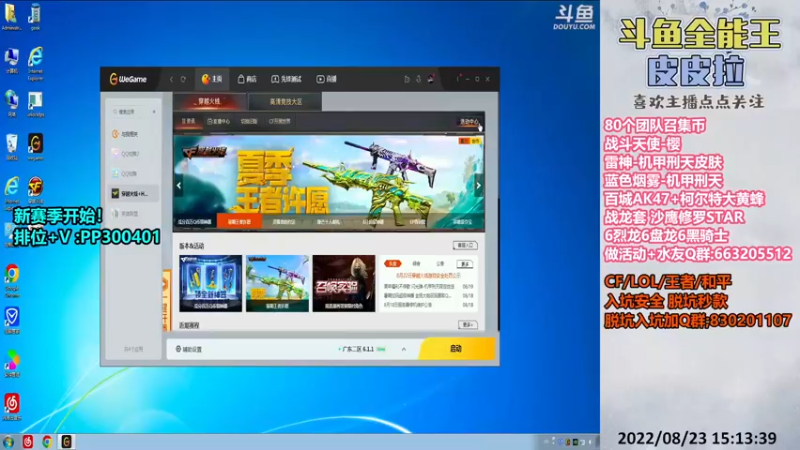Open the 辅助设置 settings at bottom left
Viewport: 800px width, 450px height.
click(189, 349)
